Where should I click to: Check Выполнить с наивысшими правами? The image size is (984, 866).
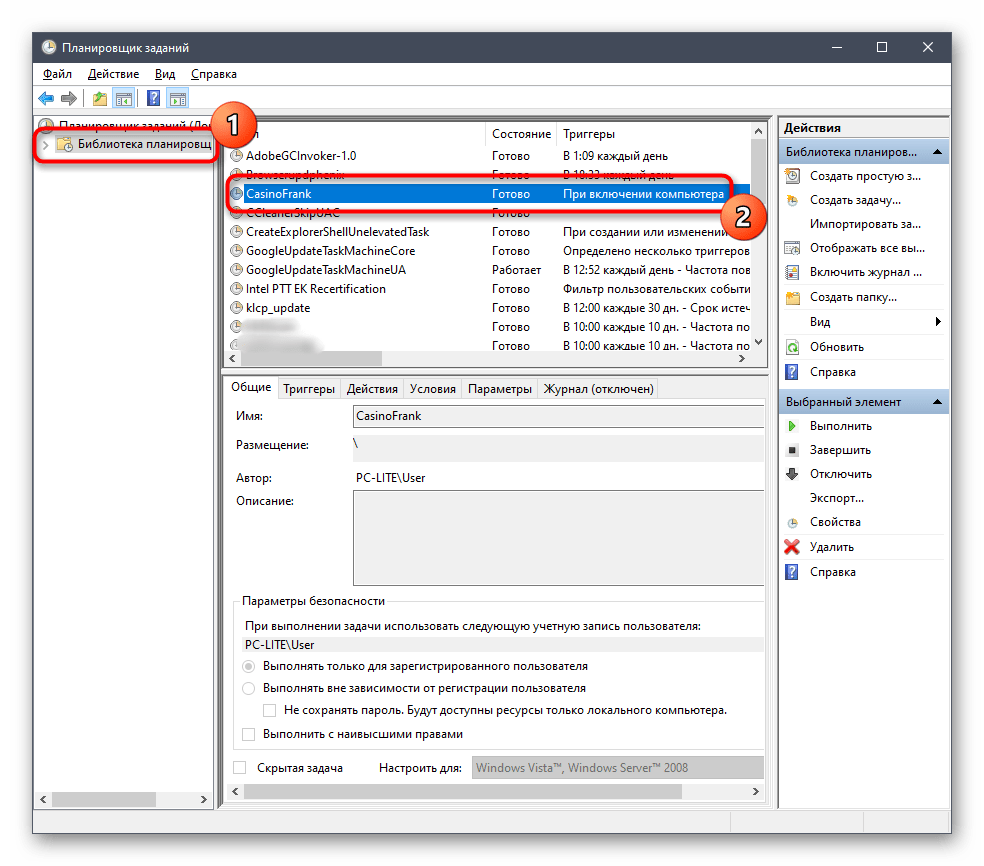pos(249,734)
